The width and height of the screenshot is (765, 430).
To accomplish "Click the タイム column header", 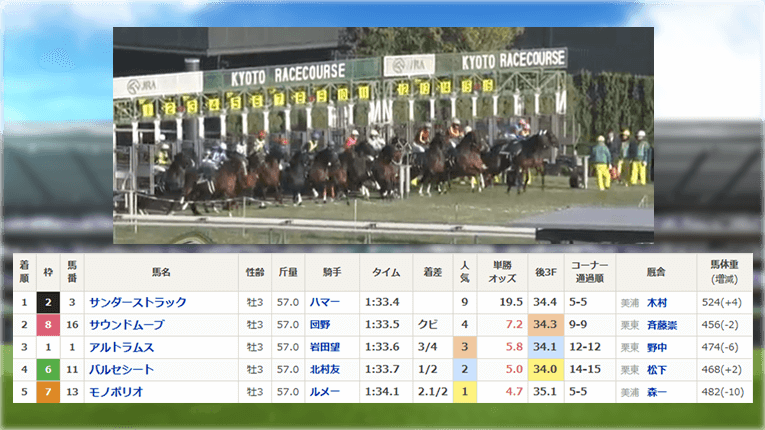I will click(386, 272).
